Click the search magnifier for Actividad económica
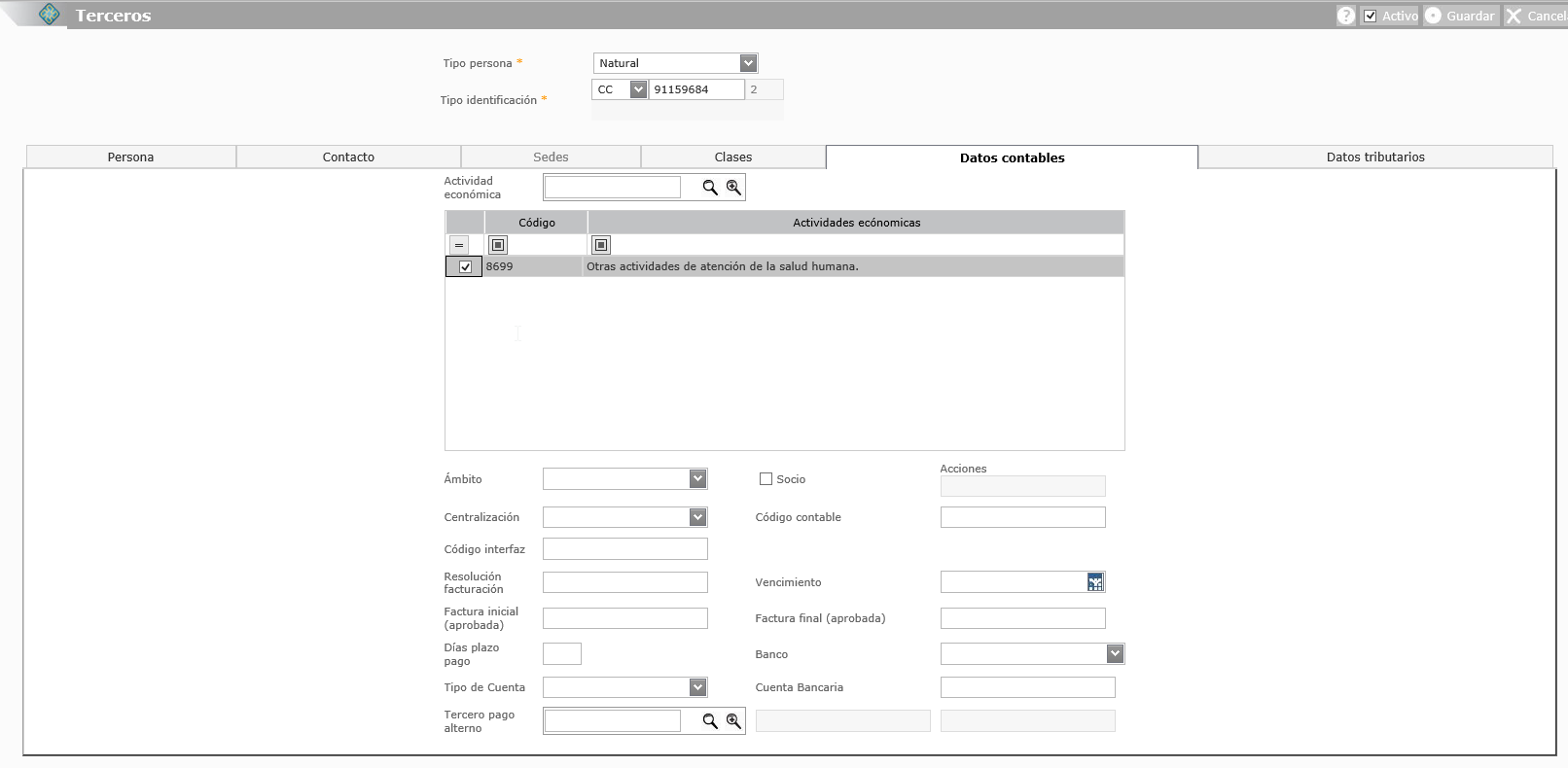This screenshot has height=768, width=1568. coord(710,188)
